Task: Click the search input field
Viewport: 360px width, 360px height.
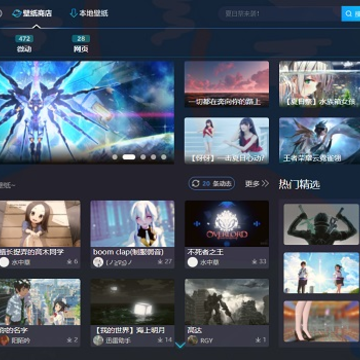Action: [279, 14]
